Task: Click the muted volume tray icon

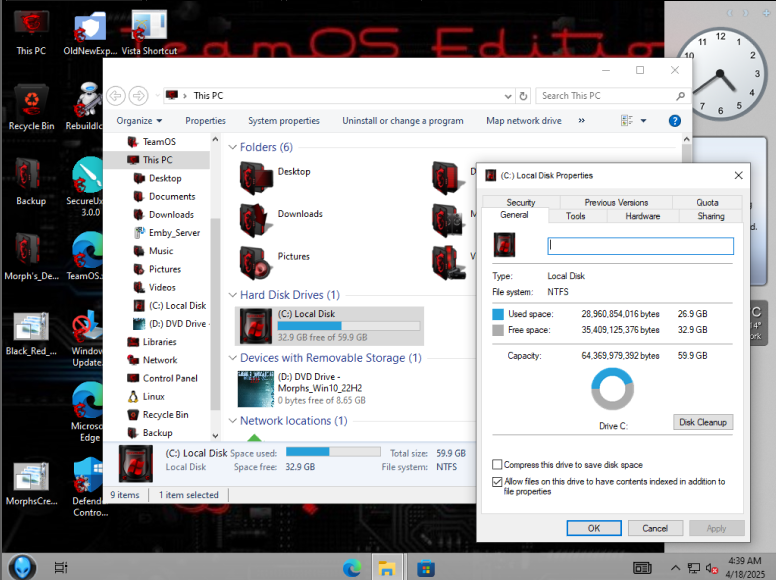Action: 712,569
